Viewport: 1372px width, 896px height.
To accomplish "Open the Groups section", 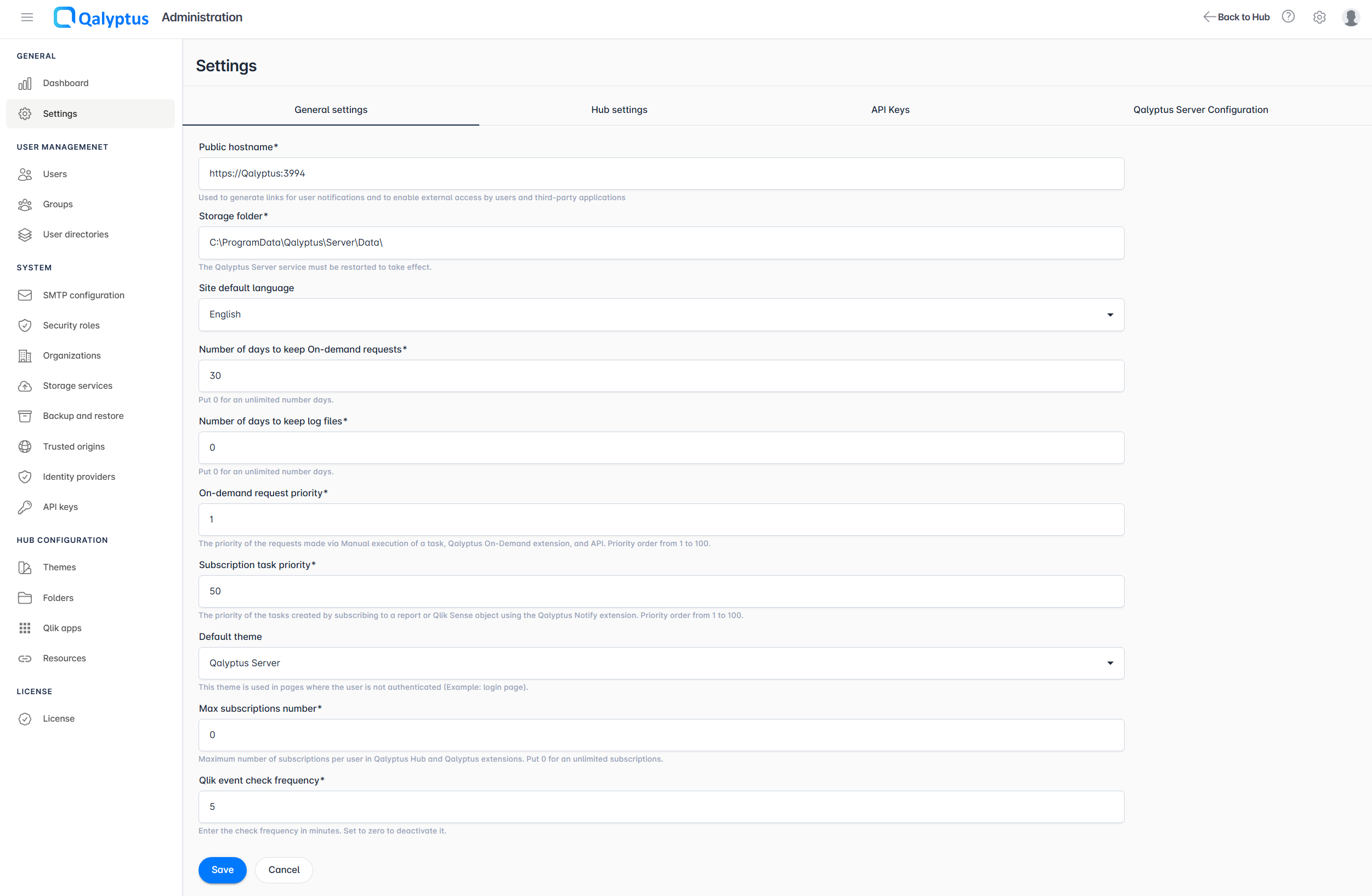I will (x=58, y=203).
